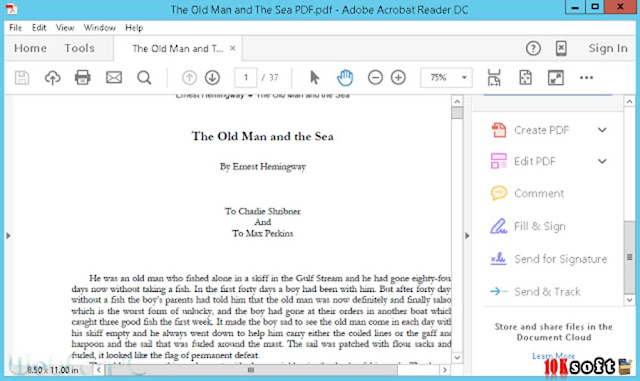Viewport: 640px width, 381px height.
Task: Click the Send for Signature icon
Action: [x=498, y=259]
